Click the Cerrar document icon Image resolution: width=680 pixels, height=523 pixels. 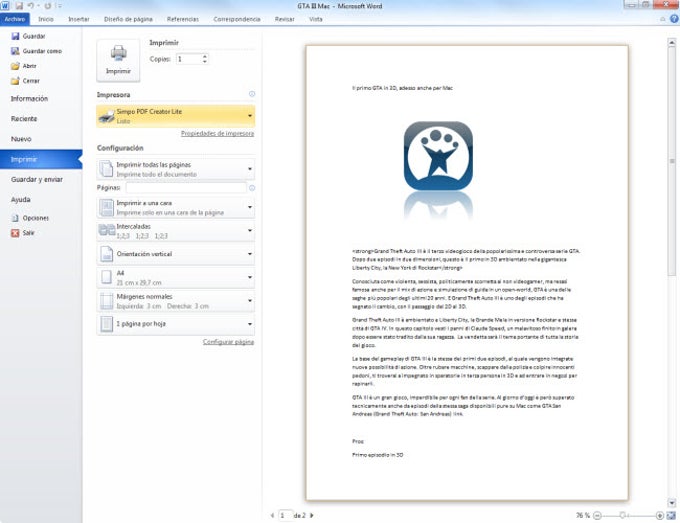tap(15, 81)
